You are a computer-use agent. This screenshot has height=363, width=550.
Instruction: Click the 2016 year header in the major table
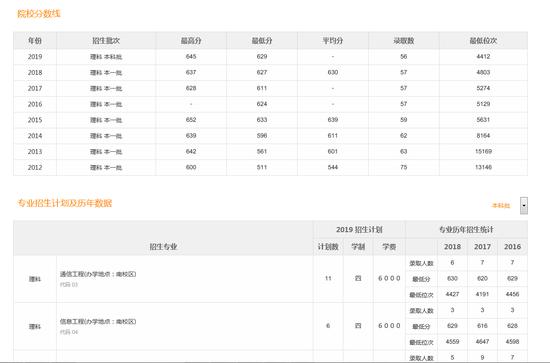(512, 247)
